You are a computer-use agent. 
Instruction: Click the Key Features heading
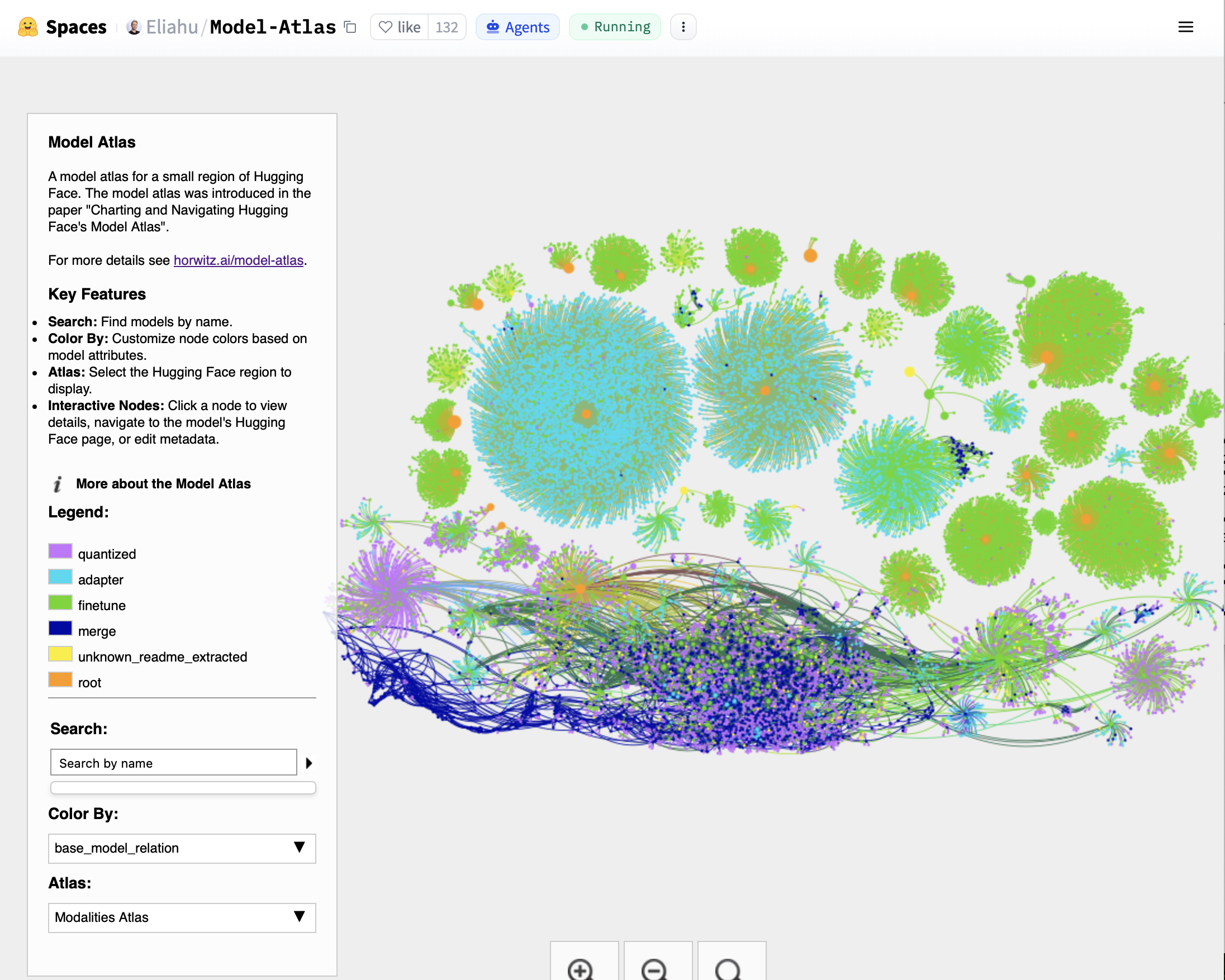pyautogui.click(x=97, y=294)
